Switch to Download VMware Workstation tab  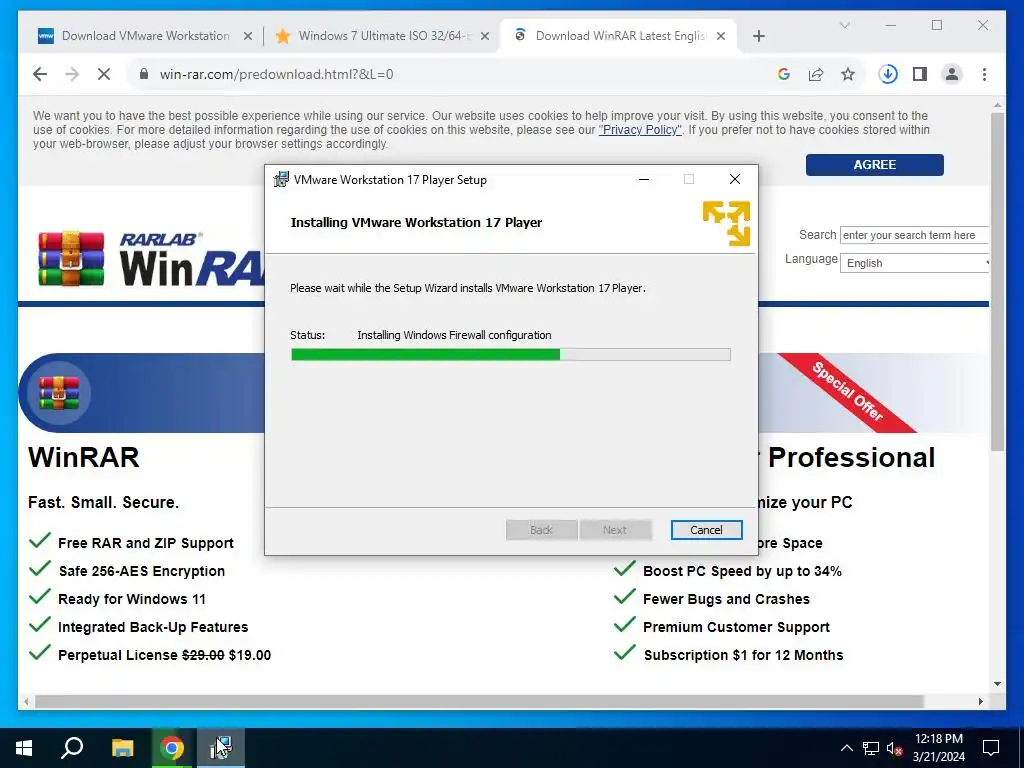[x=144, y=36]
